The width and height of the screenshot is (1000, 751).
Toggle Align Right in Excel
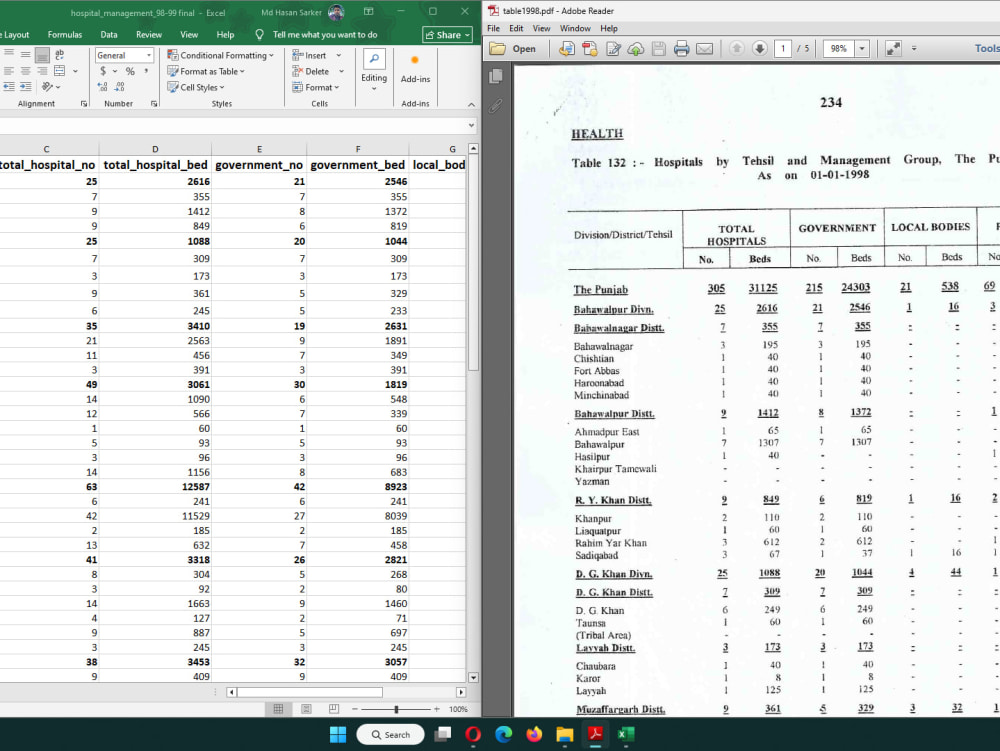click(x=42, y=71)
